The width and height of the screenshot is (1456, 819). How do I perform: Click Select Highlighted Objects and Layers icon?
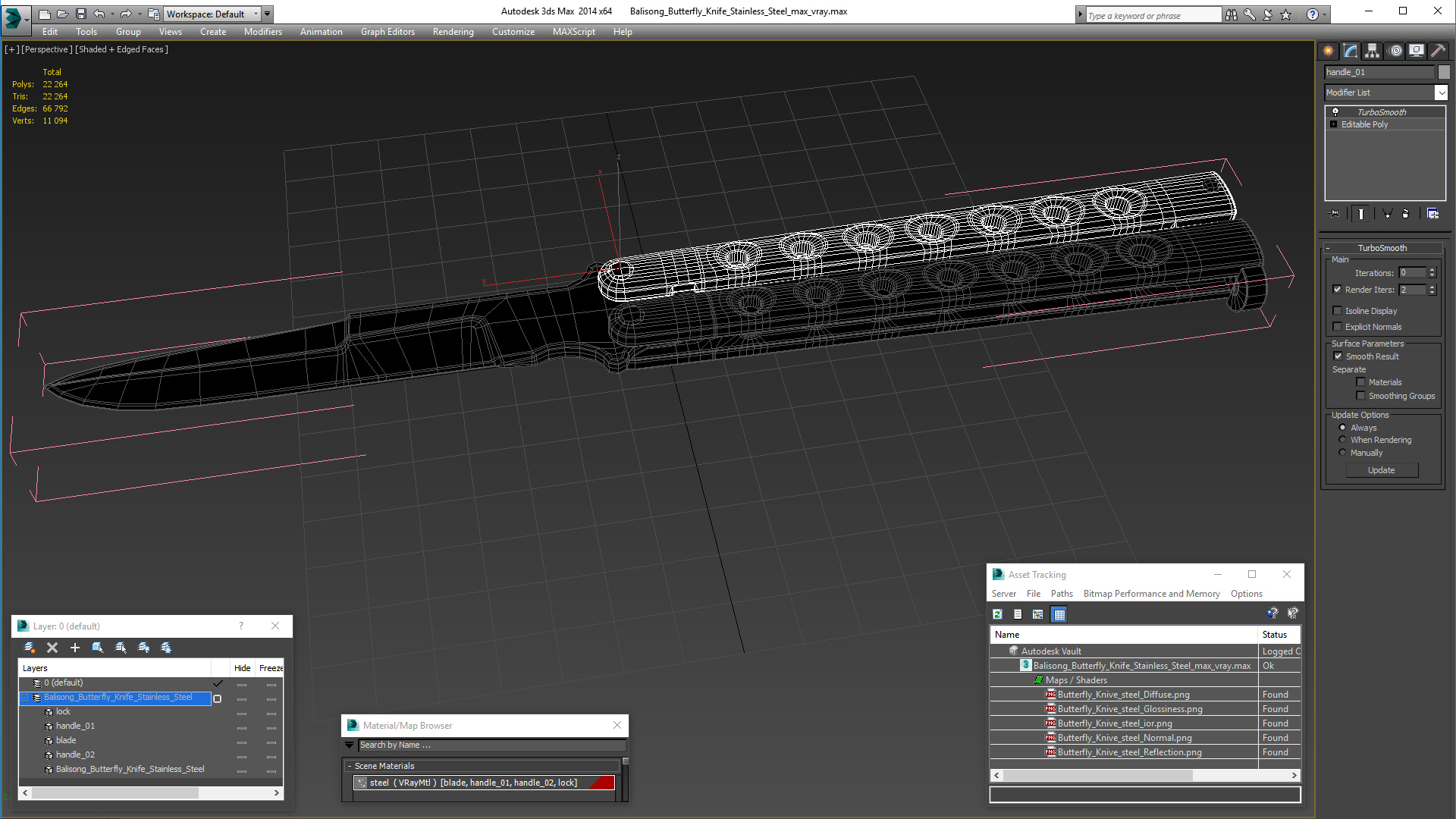tap(98, 648)
